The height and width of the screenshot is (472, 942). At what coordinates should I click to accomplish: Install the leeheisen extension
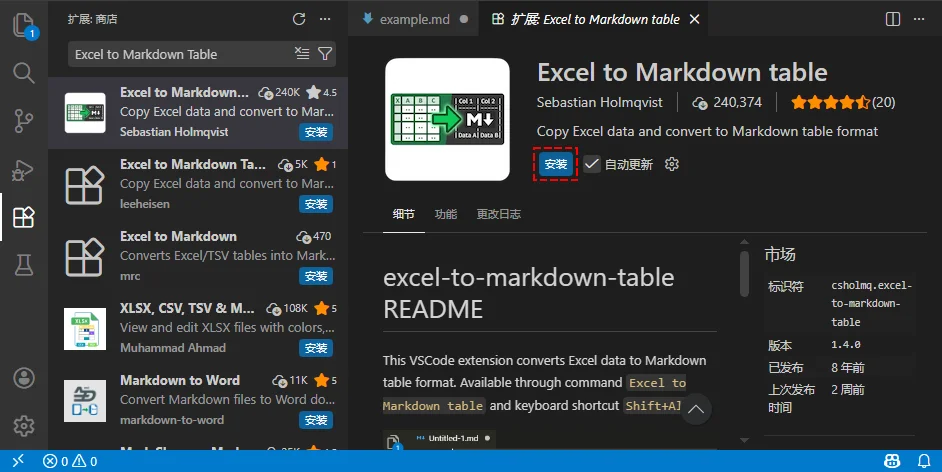coord(316,204)
